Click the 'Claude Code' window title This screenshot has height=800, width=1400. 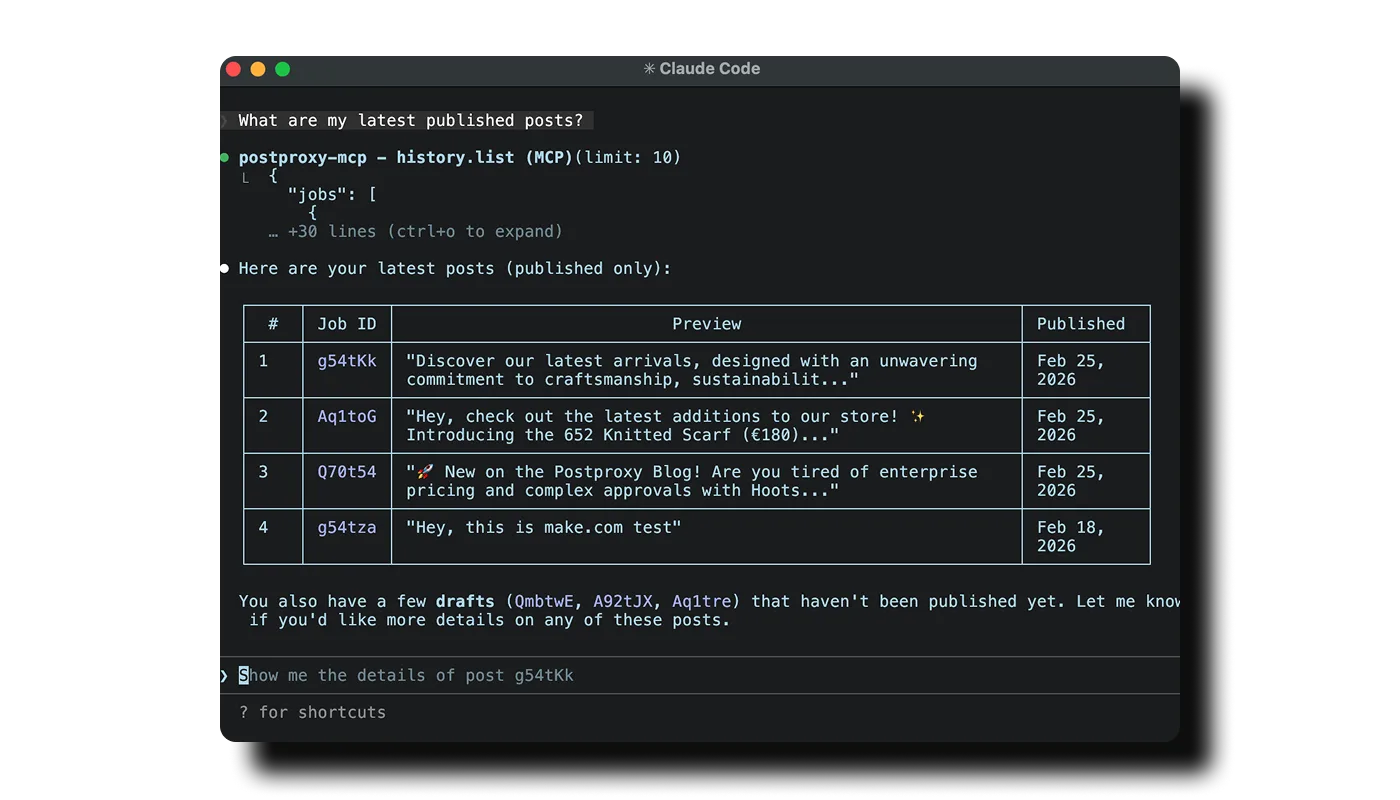710,69
